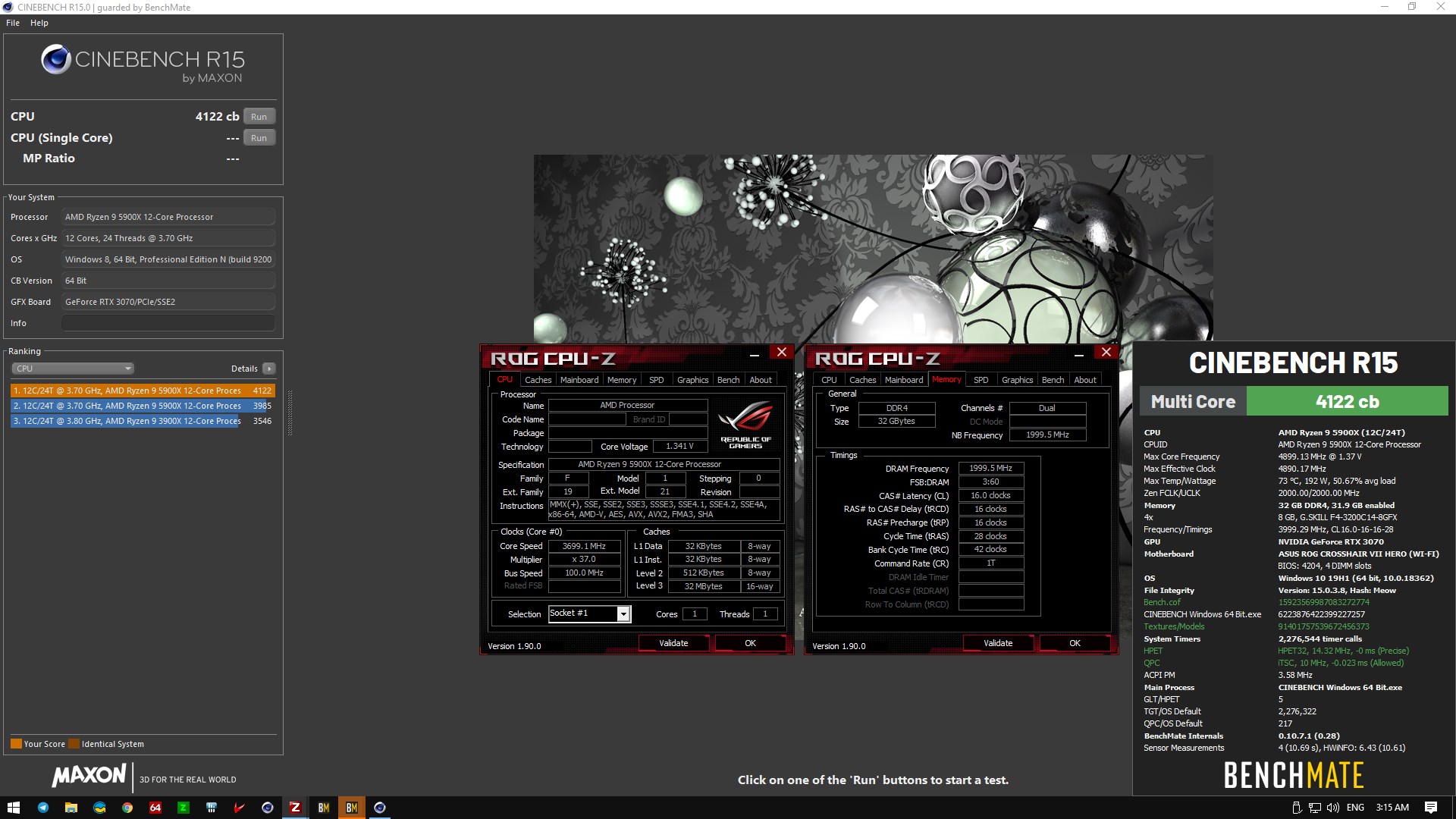Screen dimensions: 1456x819
Task: Click the ENG language indicator
Action: click(x=1355, y=808)
